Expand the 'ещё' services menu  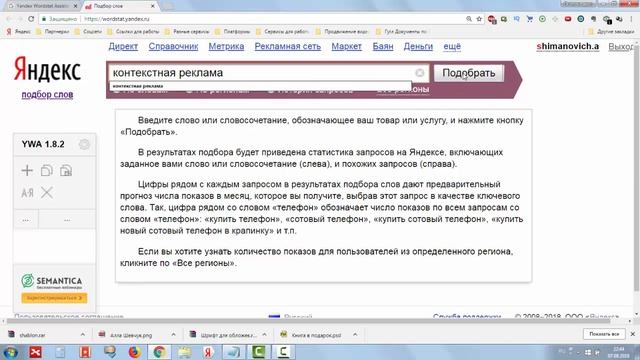(x=452, y=47)
